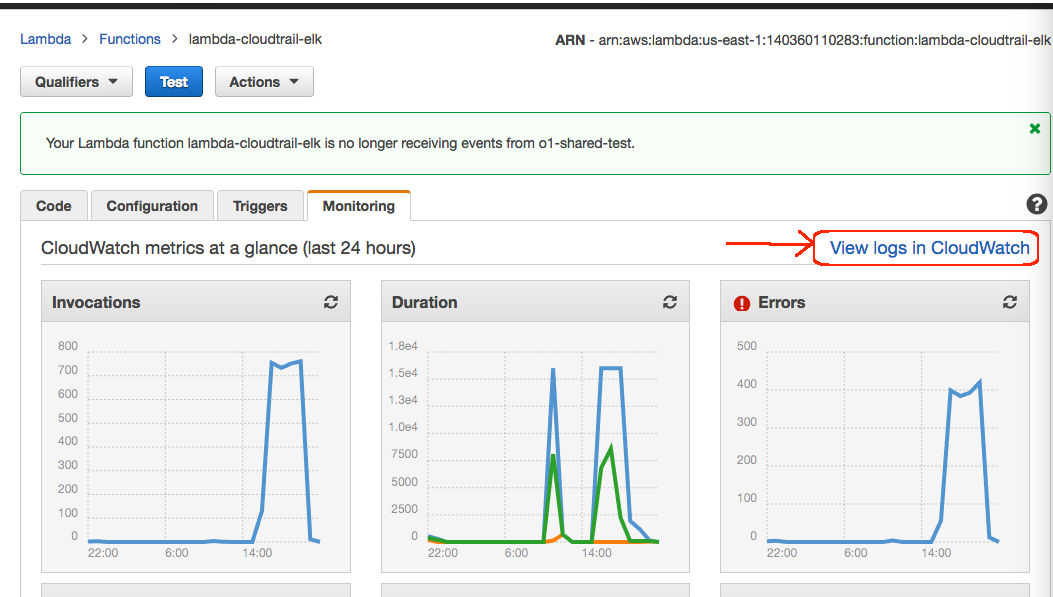Screen dimensions: 1053x597
Task: Click the Errors chart plot area
Action: (x=882, y=446)
